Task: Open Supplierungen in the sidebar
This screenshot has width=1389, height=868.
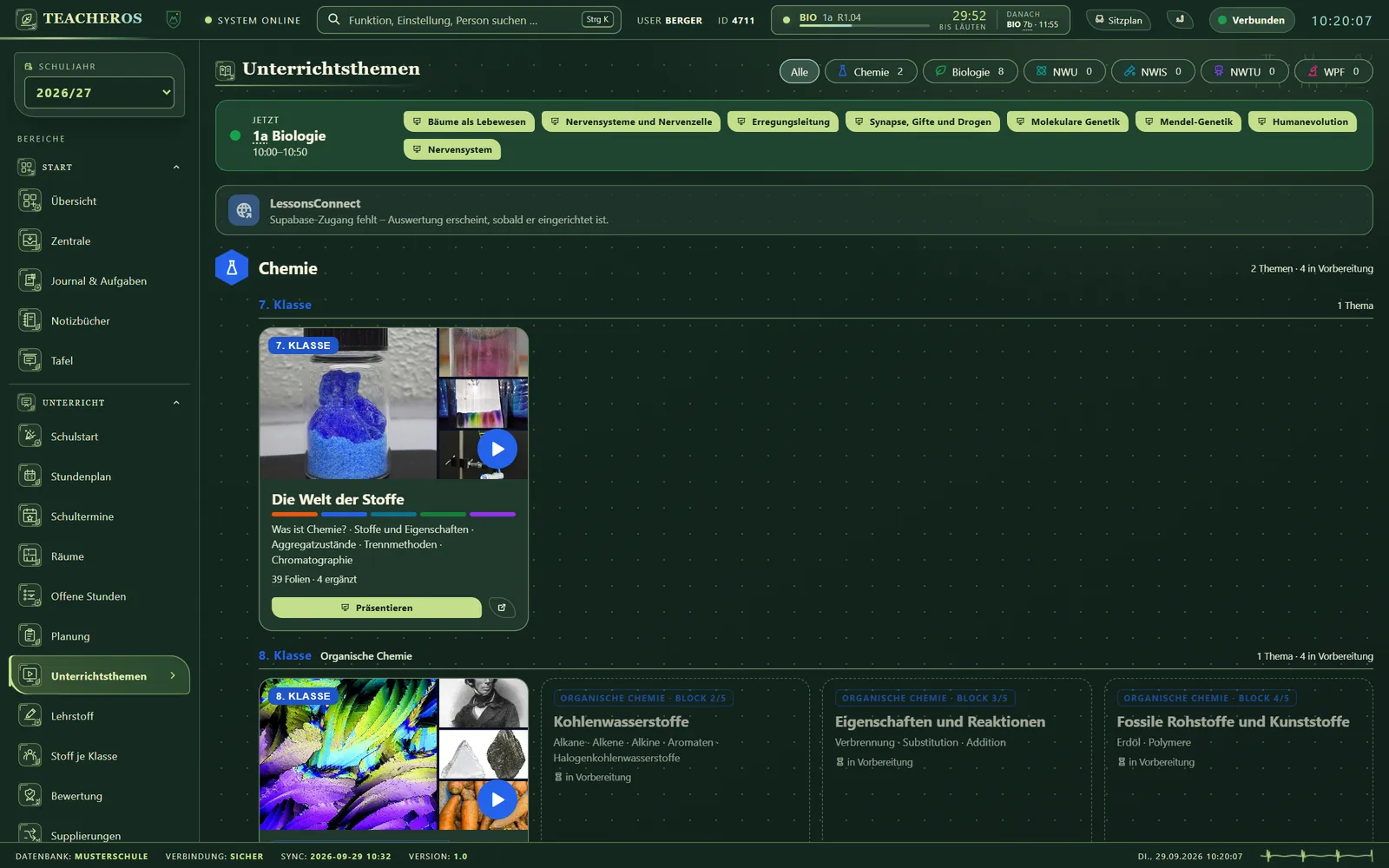Action: click(x=99, y=834)
